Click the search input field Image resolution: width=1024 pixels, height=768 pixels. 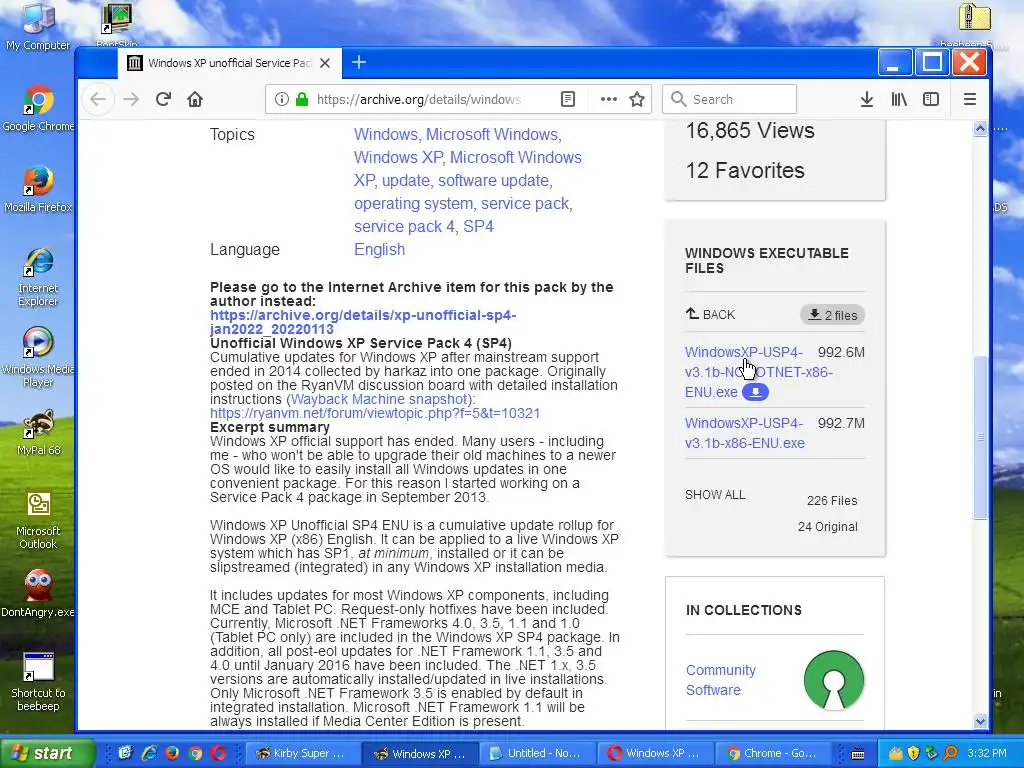pos(729,99)
